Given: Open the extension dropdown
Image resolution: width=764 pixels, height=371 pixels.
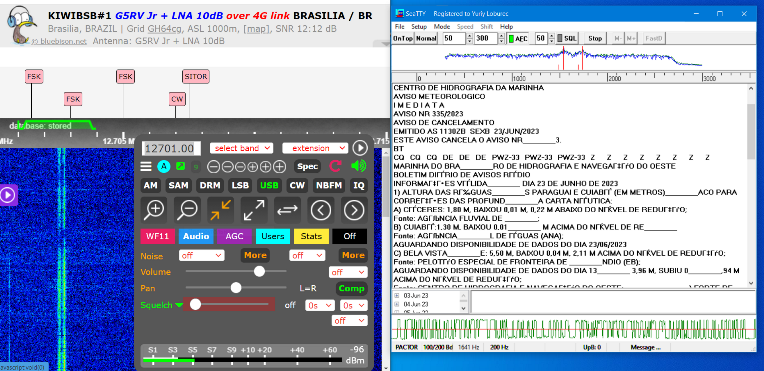Looking at the screenshot, I should (315, 148).
